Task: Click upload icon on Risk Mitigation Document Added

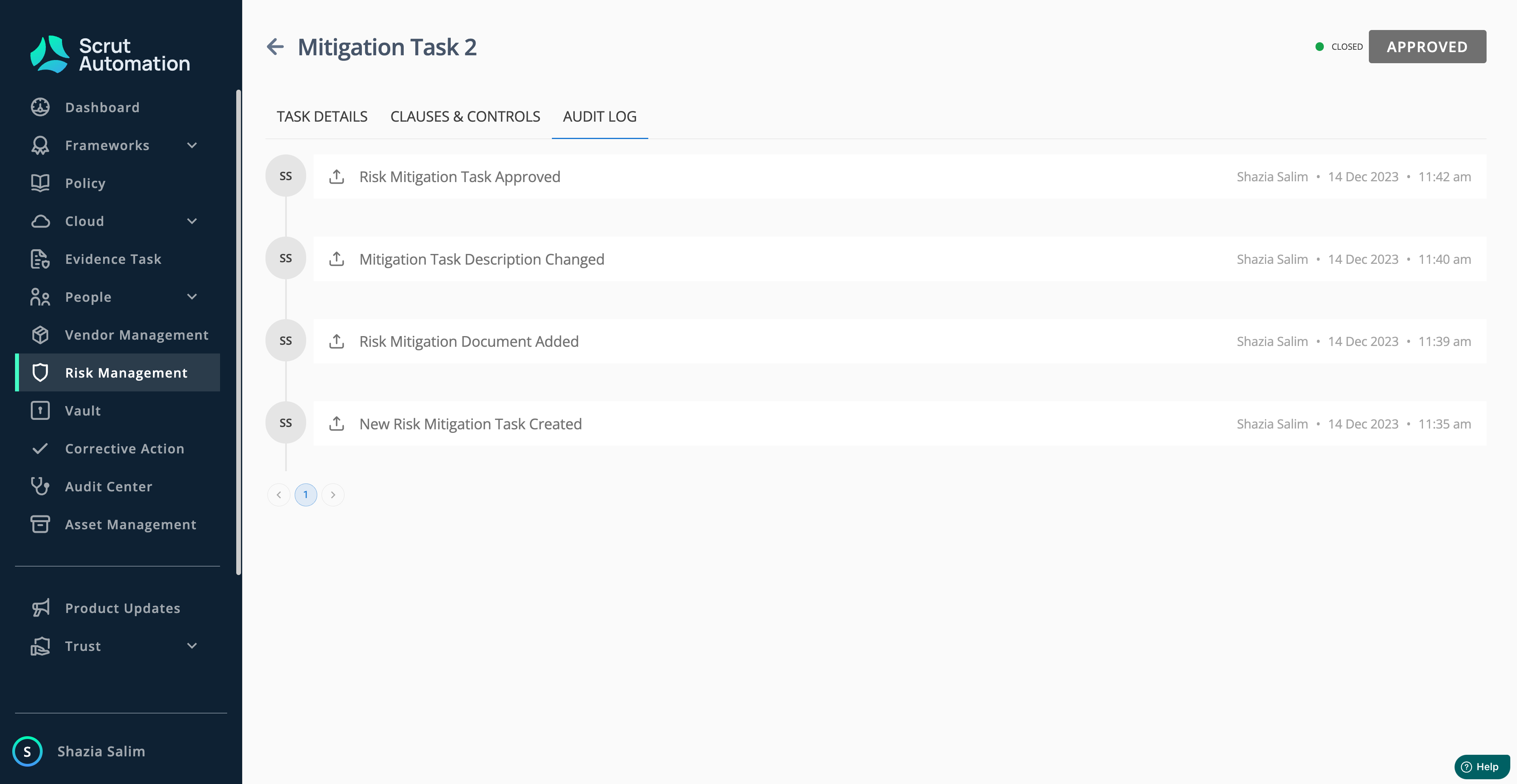Action: tap(336, 341)
